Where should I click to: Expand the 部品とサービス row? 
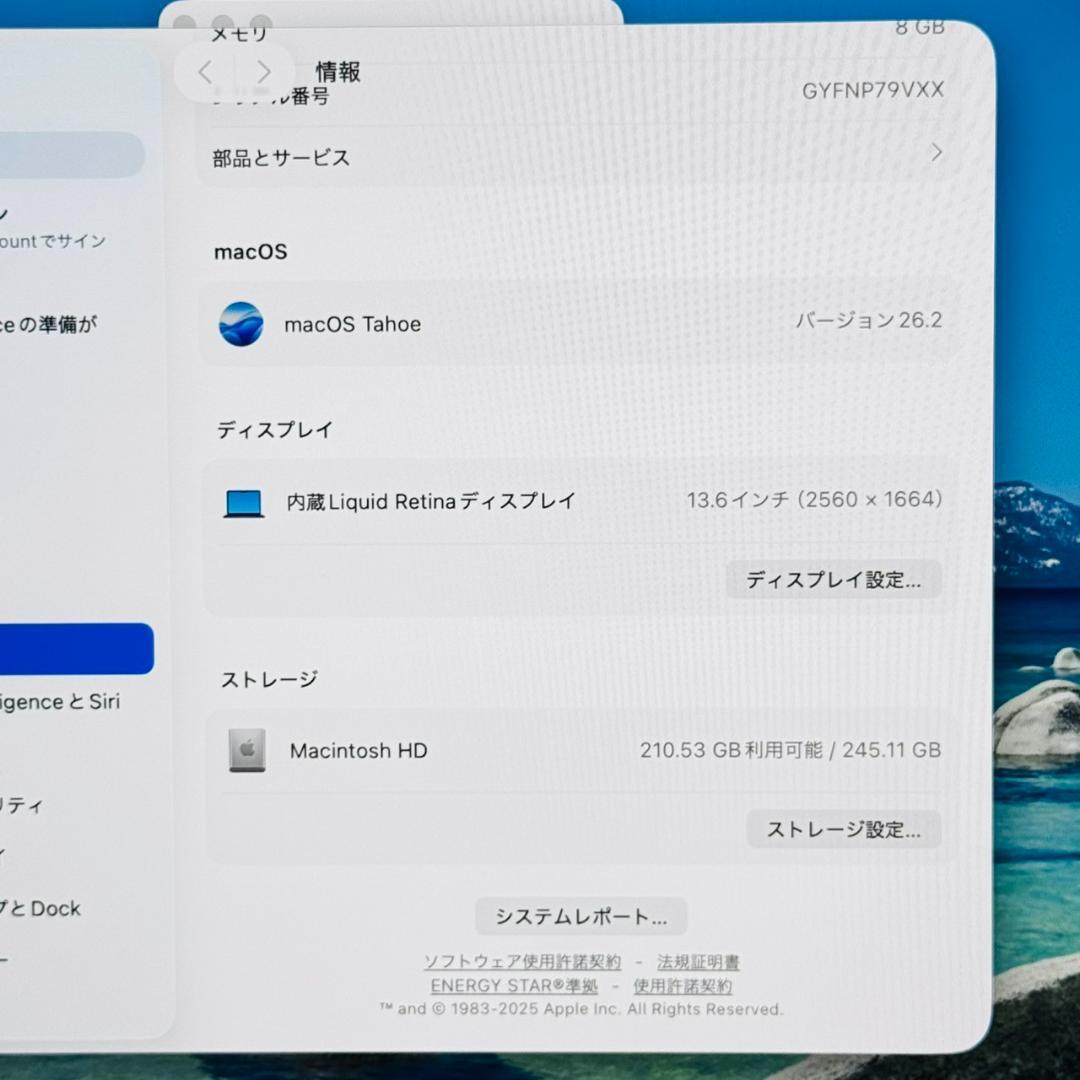coord(580,156)
